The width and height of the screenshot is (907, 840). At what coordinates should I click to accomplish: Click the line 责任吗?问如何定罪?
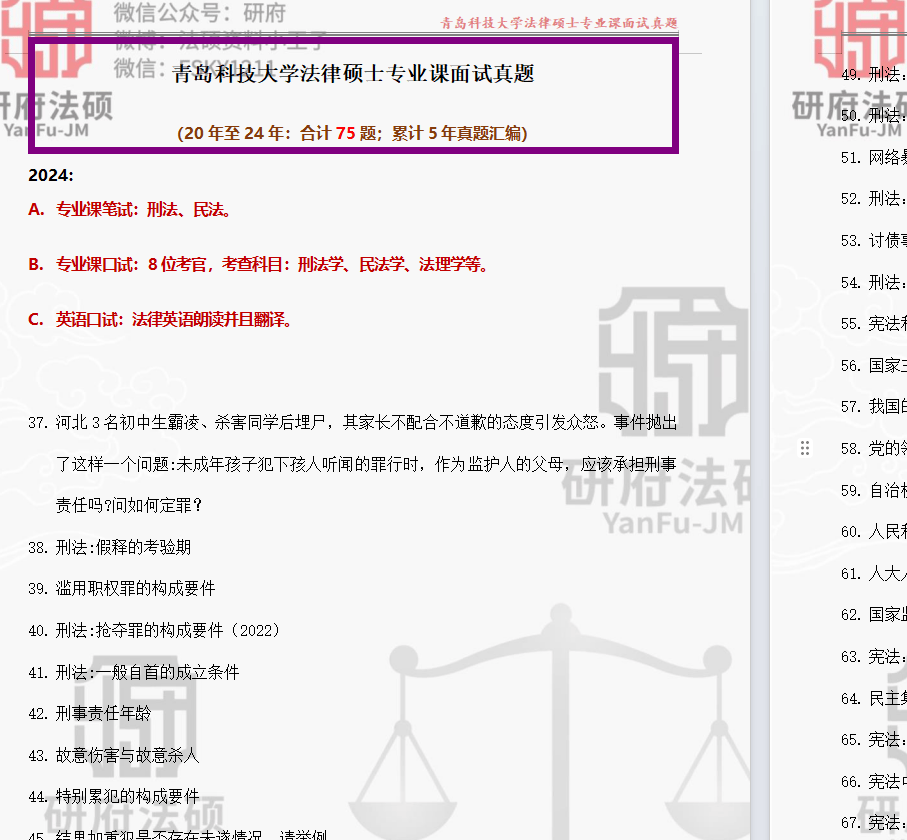[x=129, y=505]
